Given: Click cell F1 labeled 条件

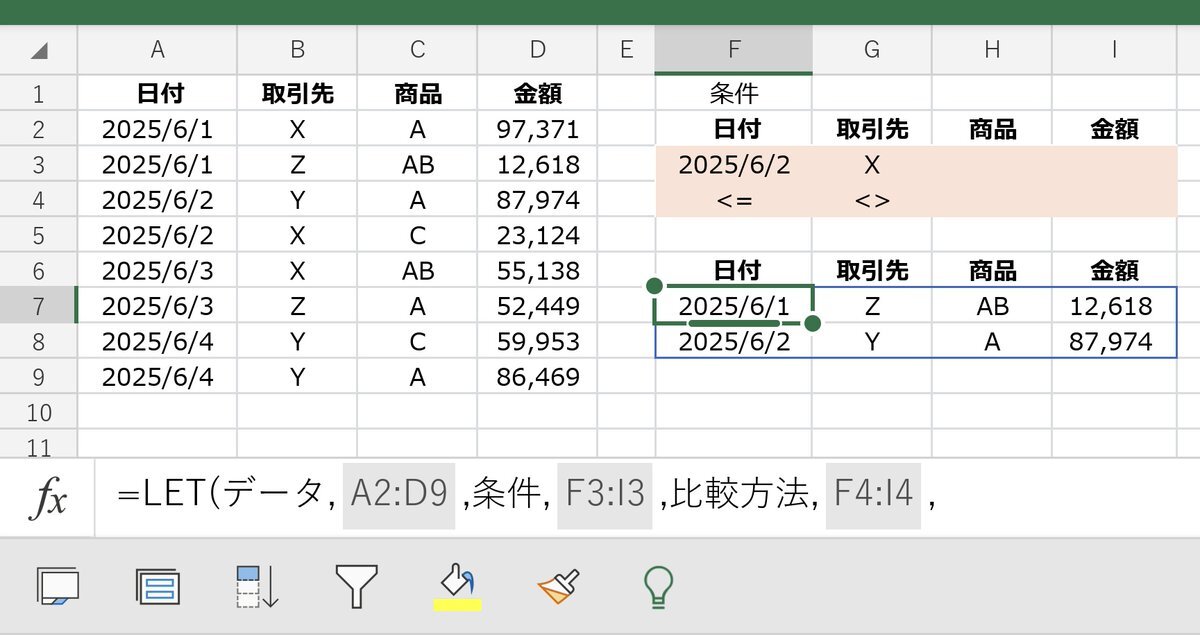Looking at the screenshot, I should [x=734, y=94].
